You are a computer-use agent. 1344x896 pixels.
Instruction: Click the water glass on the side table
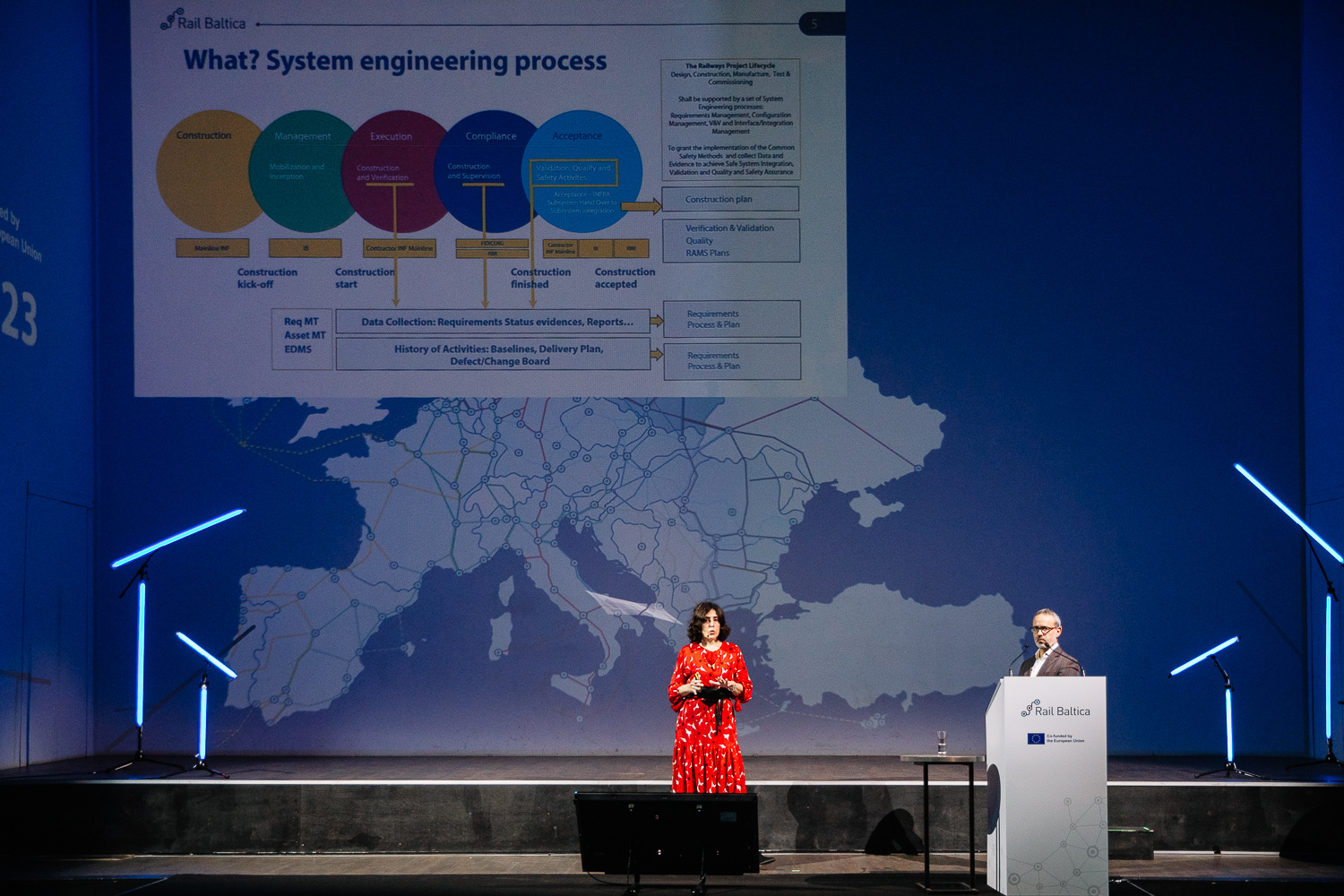[x=942, y=742]
